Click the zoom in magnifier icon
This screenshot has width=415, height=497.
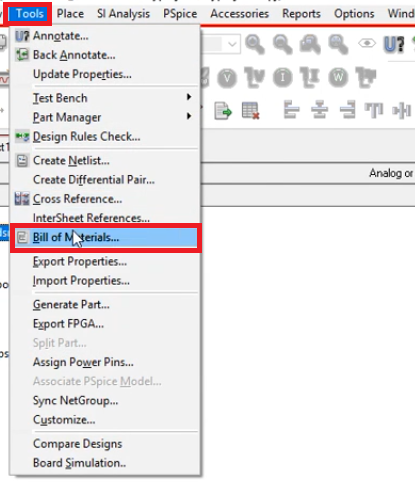point(255,44)
